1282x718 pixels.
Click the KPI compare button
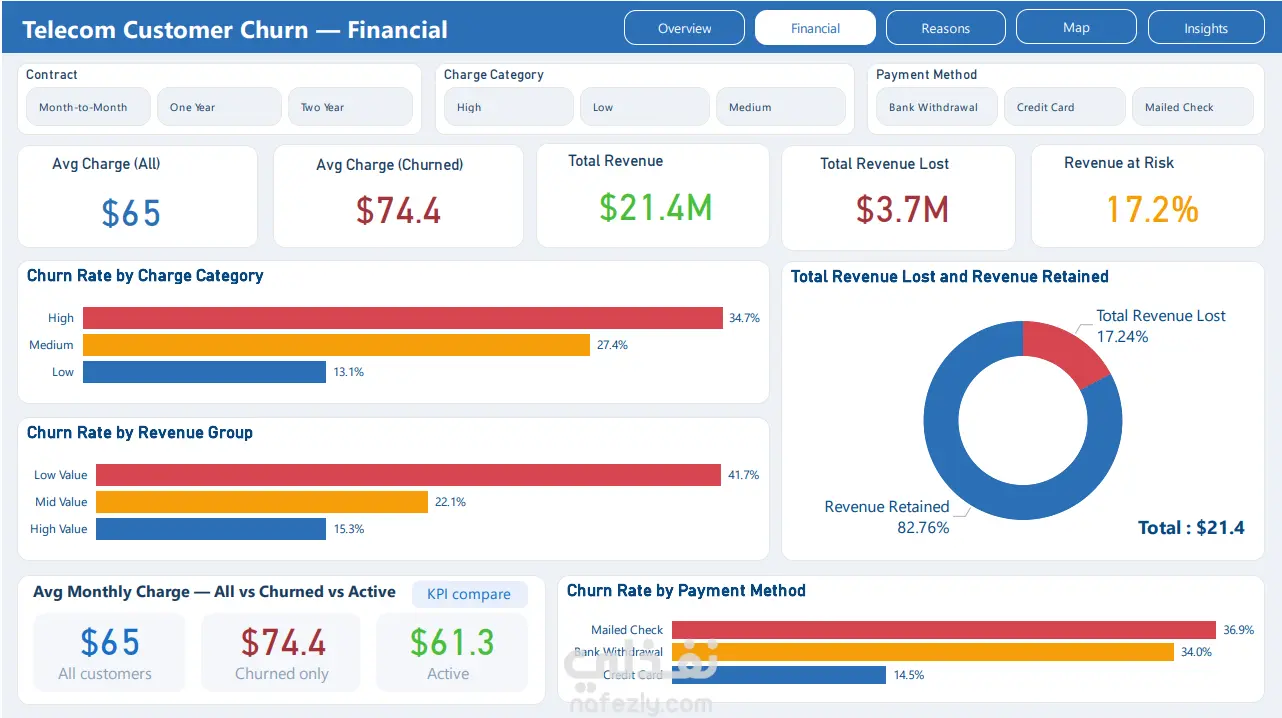tap(469, 594)
